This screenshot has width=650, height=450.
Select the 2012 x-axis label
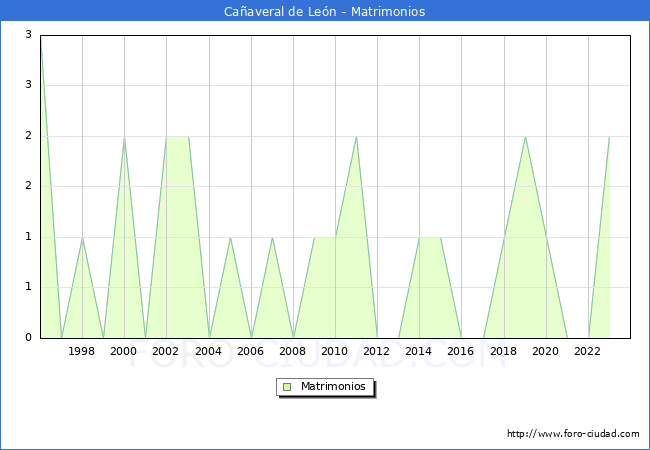pyautogui.click(x=376, y=351)
